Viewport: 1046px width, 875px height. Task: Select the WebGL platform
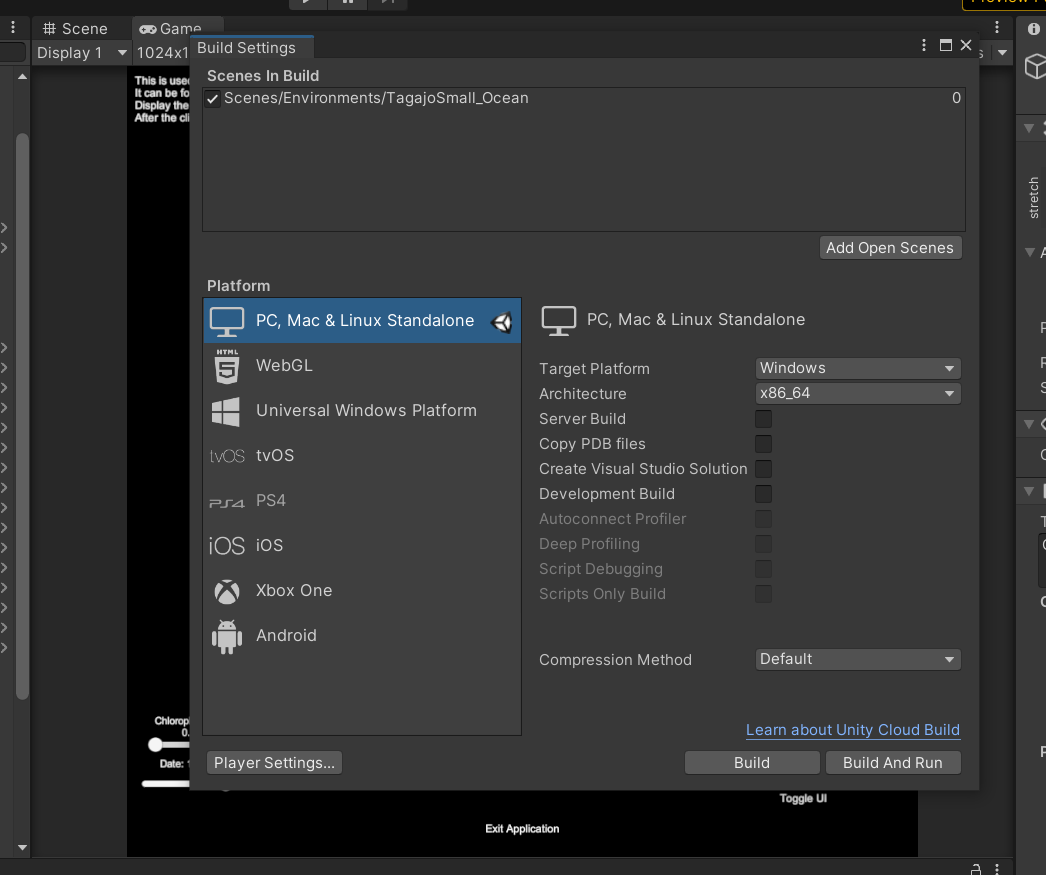pos(362,365)
